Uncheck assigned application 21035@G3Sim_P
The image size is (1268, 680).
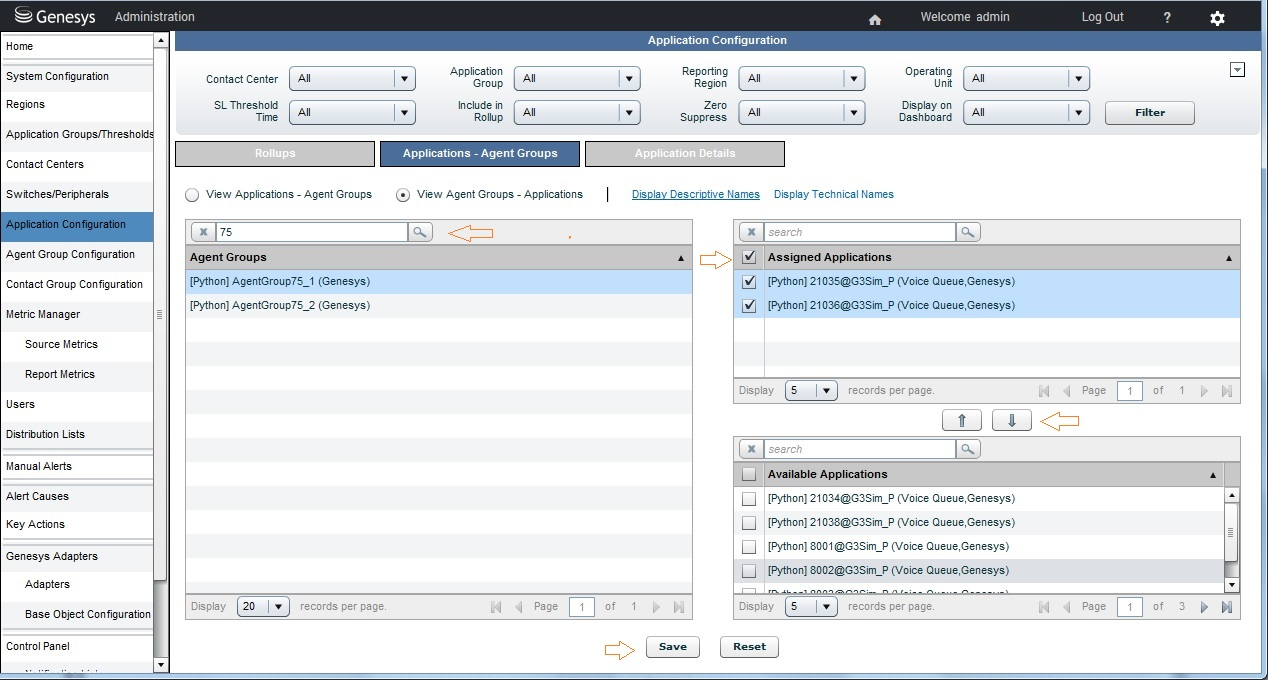749,282
